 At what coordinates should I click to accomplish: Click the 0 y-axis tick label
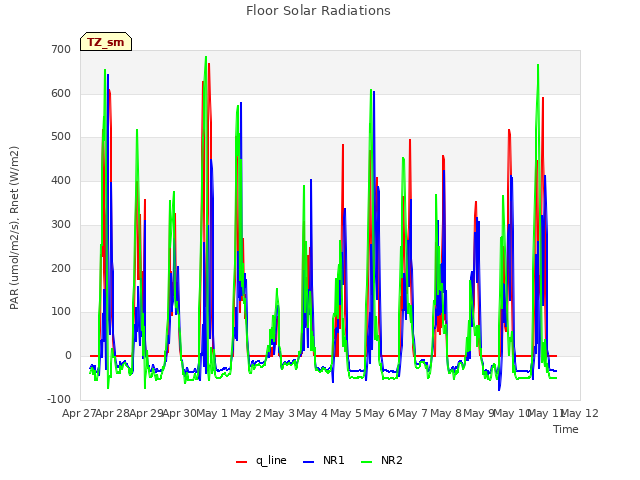[x=68, y=356]
